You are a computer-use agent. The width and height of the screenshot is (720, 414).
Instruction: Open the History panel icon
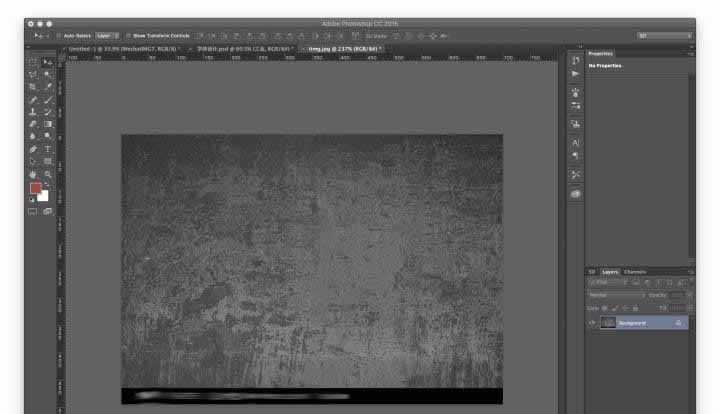[x=575, y=61]
